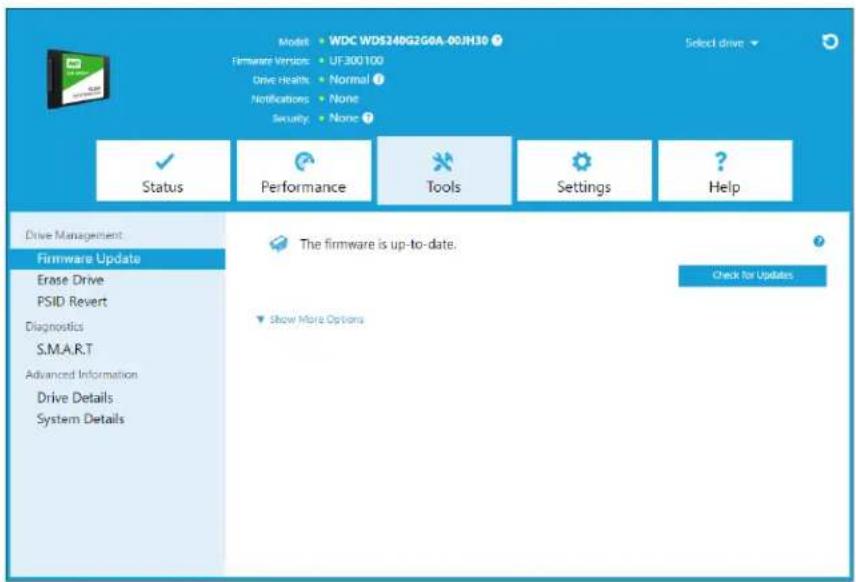Click the refresh icon in the header
This screenshot has width=856, height=582.
830,41
